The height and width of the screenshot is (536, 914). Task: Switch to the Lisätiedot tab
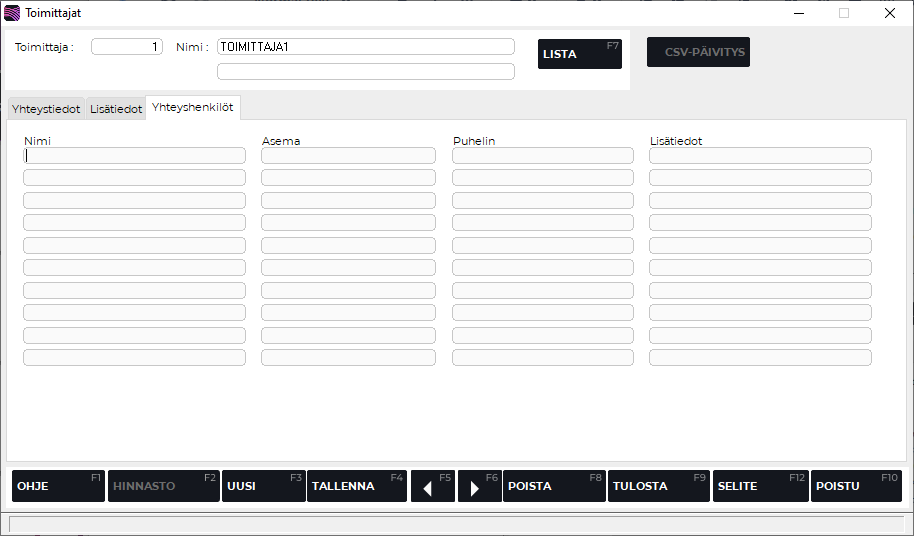[116, 109]
